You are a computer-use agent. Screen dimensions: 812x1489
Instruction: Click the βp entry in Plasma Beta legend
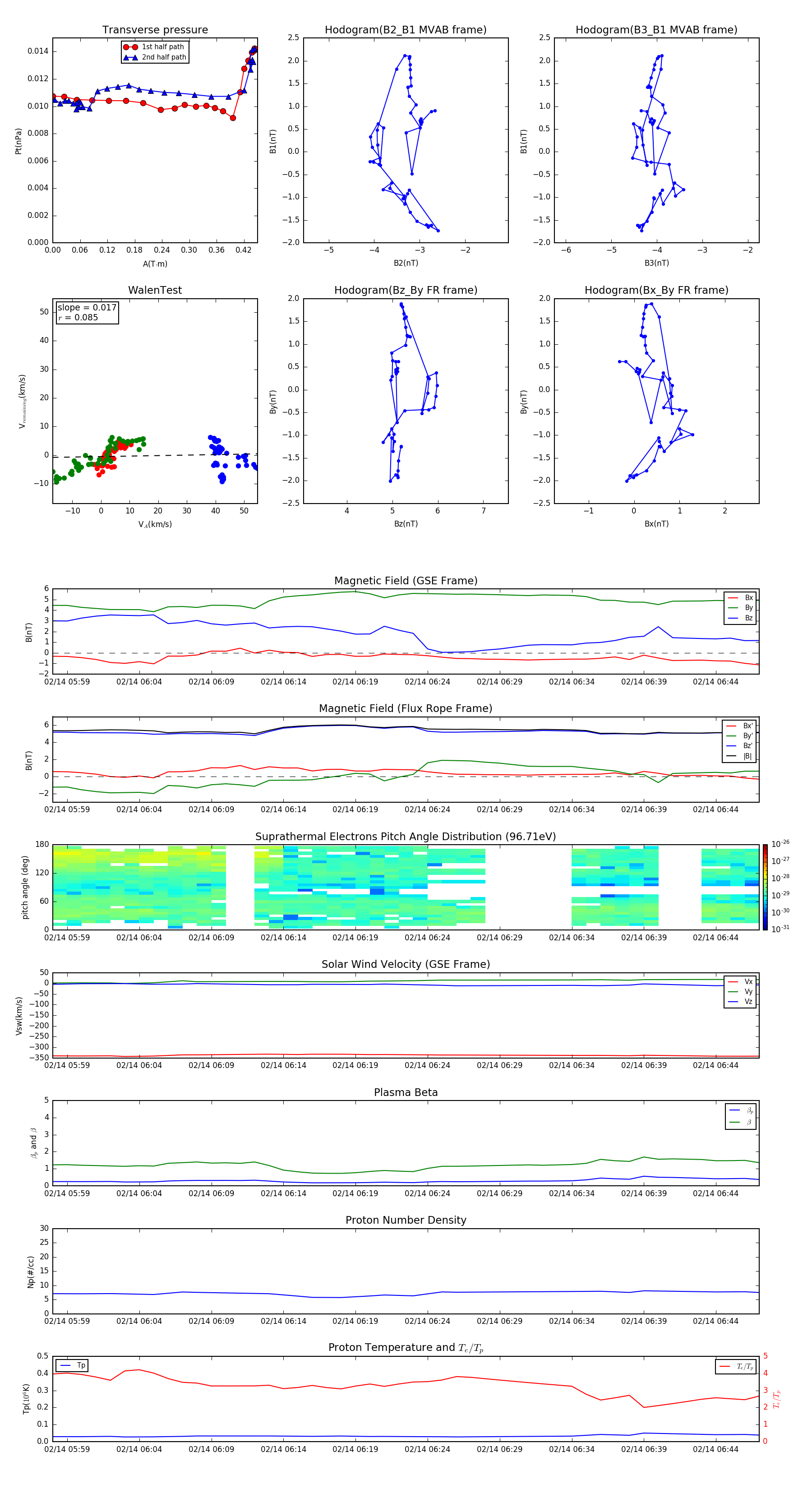coord(742,1110)
